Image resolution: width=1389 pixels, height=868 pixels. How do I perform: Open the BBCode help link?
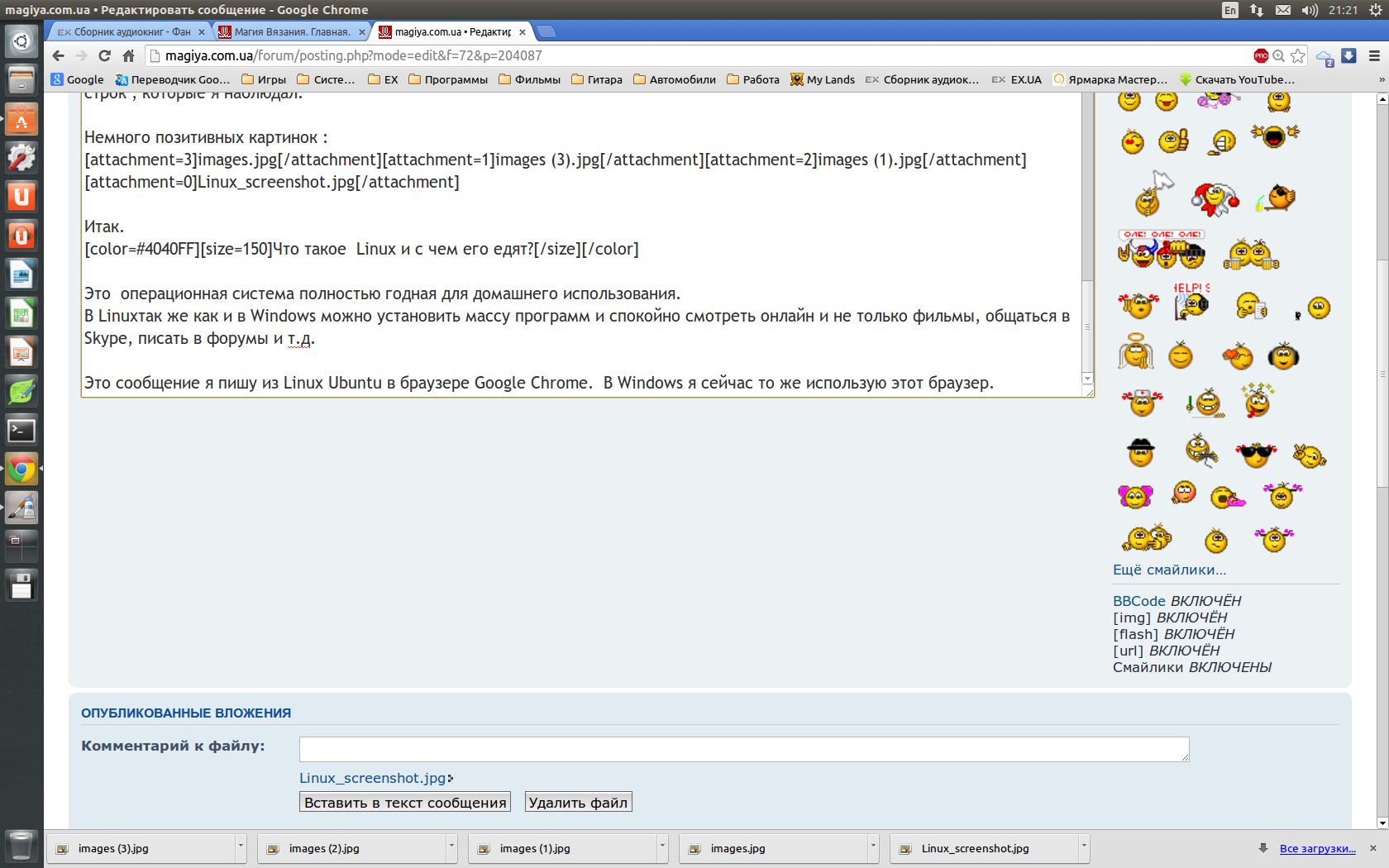pos(1139,601)
